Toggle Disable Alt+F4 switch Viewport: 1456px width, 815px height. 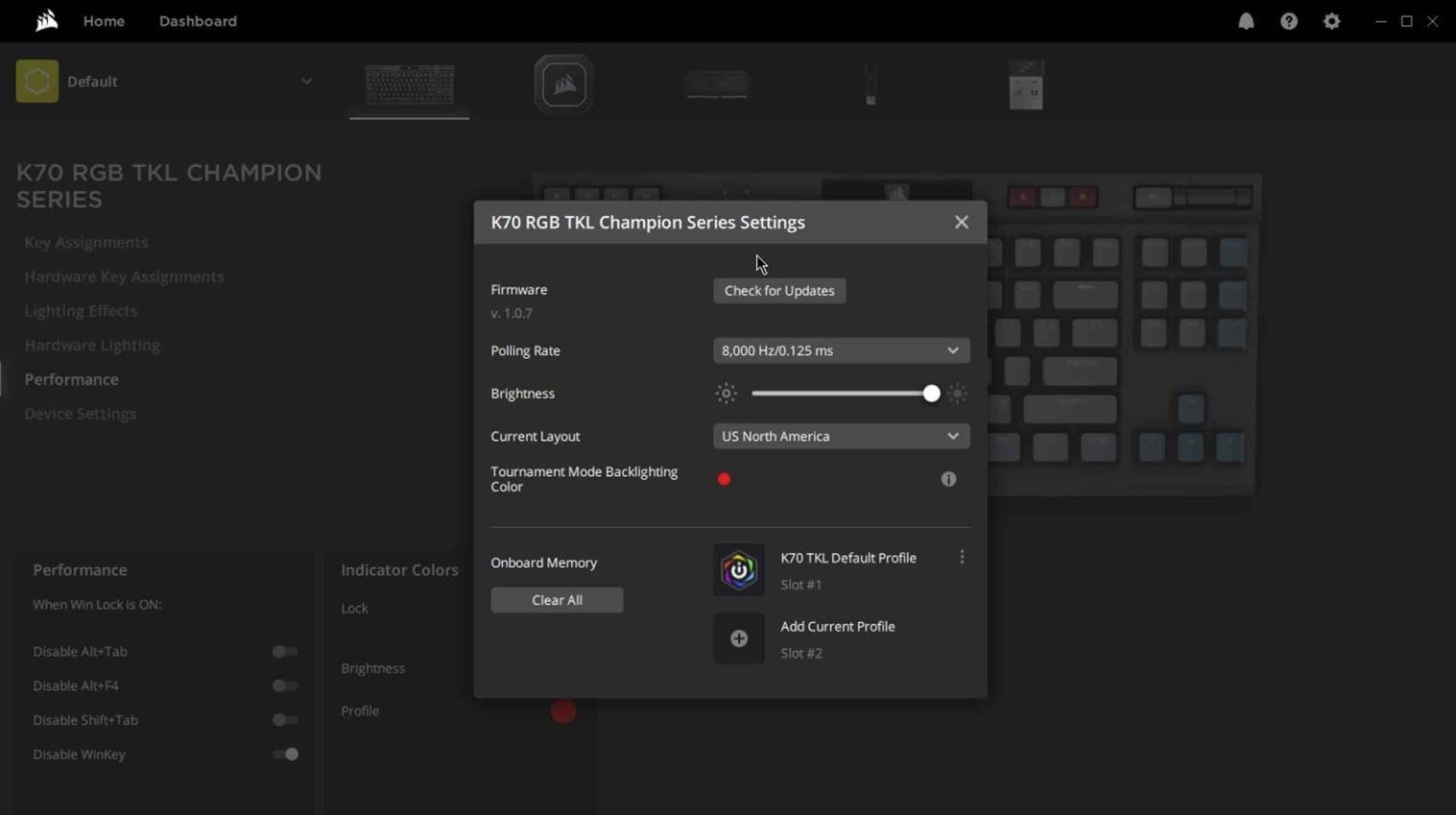(x=285, y=686)
